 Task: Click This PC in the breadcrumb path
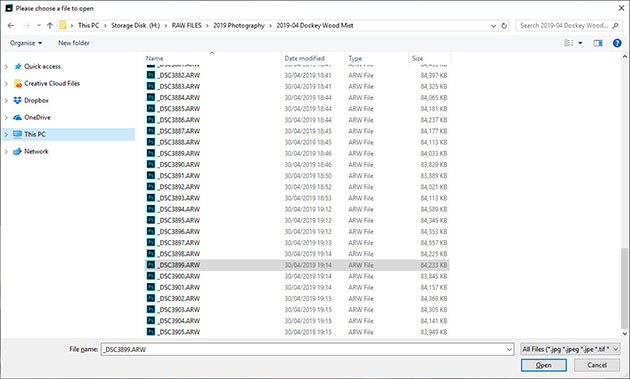[88, 25]
